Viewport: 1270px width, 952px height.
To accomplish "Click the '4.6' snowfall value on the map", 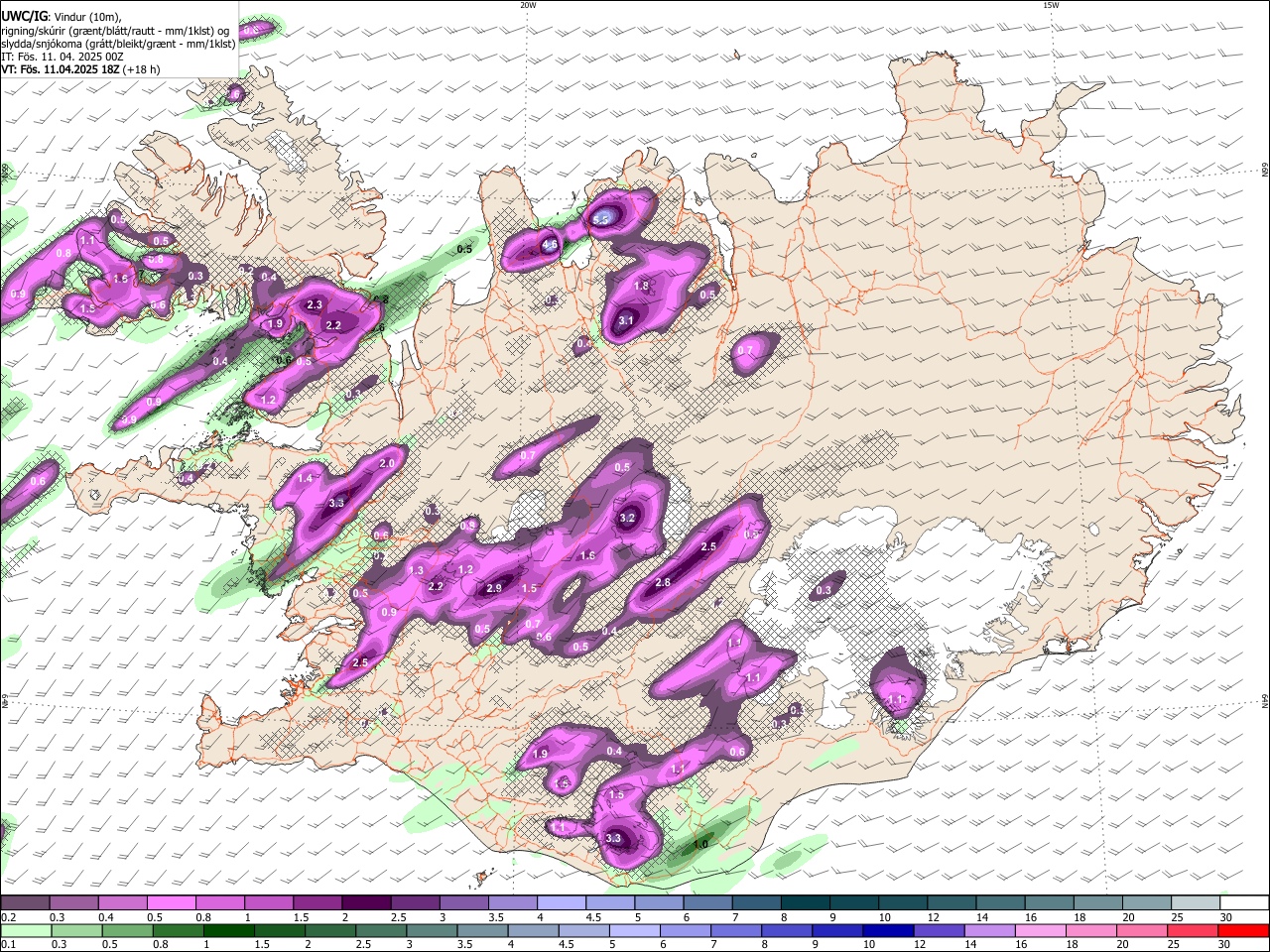I will 550,244.
